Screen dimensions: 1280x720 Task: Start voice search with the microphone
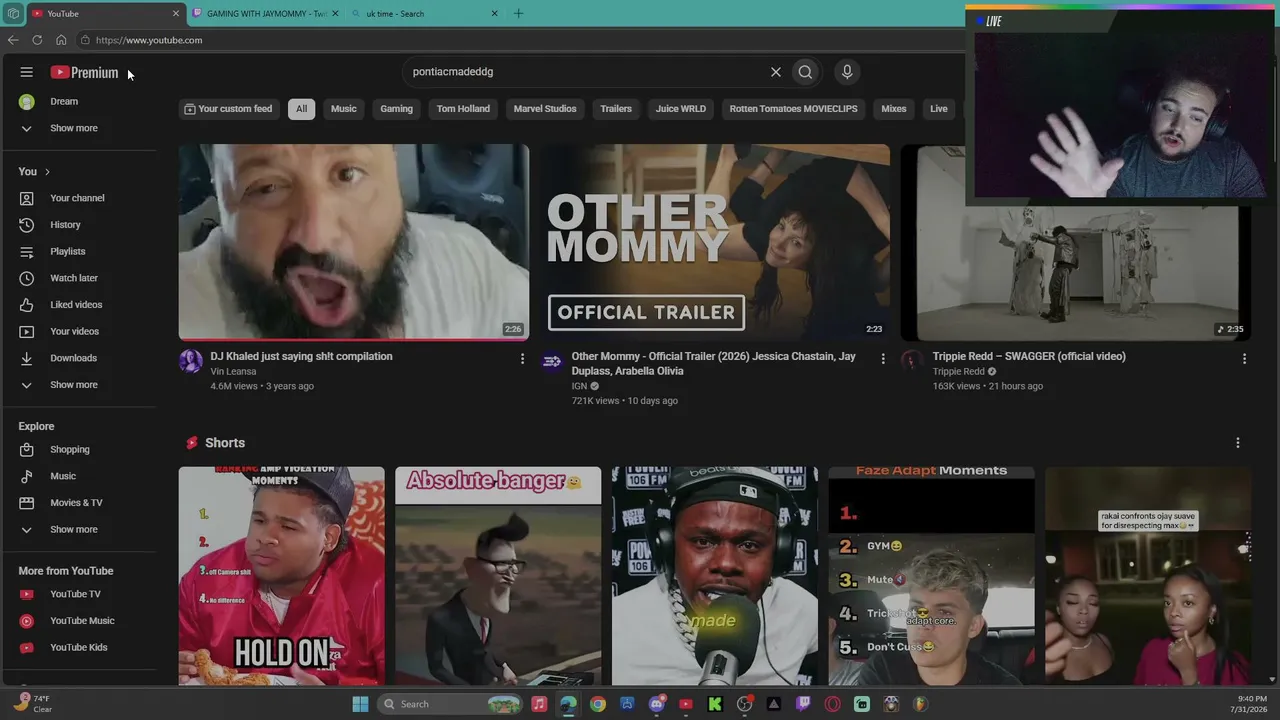coord(847,72)
